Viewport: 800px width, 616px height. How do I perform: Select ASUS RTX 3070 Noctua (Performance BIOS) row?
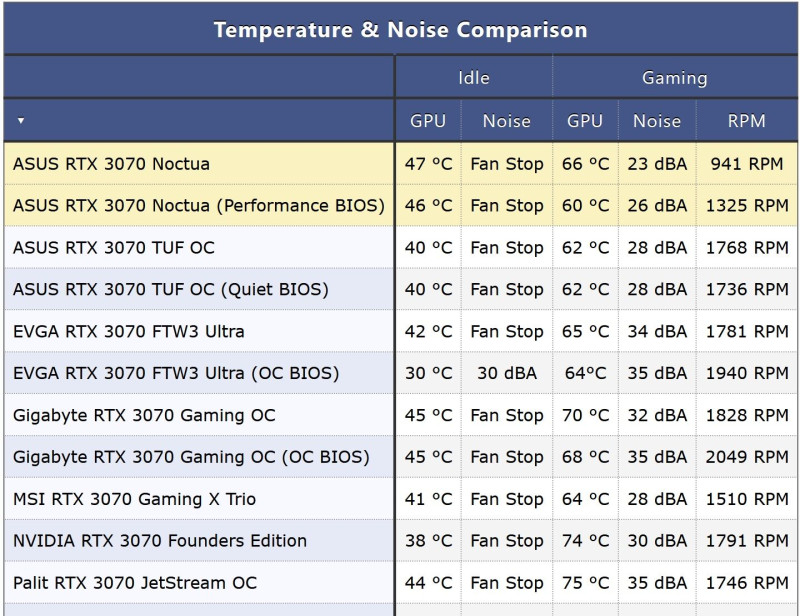(x=401, y=206)
